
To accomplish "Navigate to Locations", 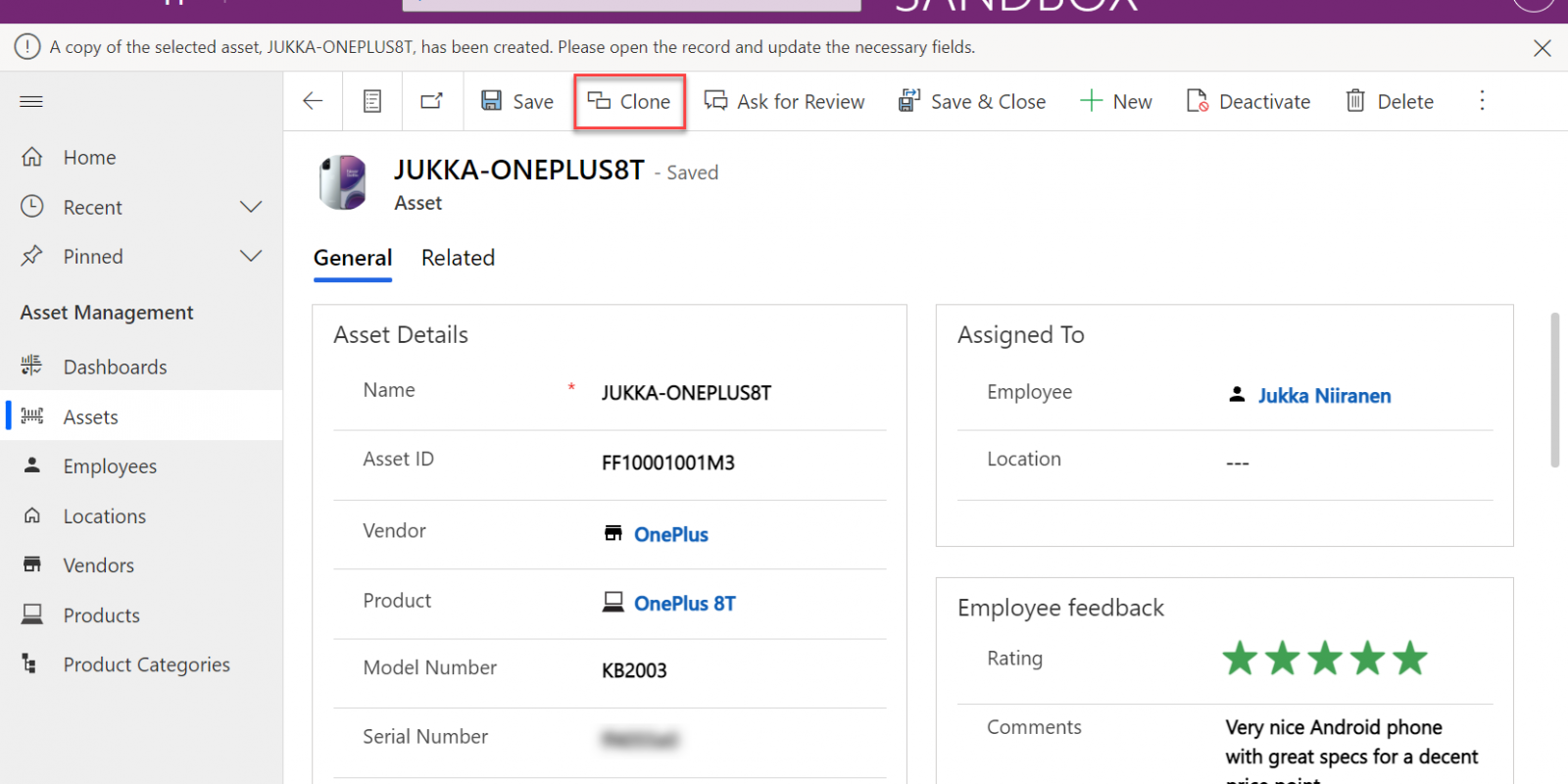I will (x=141, y=515).
